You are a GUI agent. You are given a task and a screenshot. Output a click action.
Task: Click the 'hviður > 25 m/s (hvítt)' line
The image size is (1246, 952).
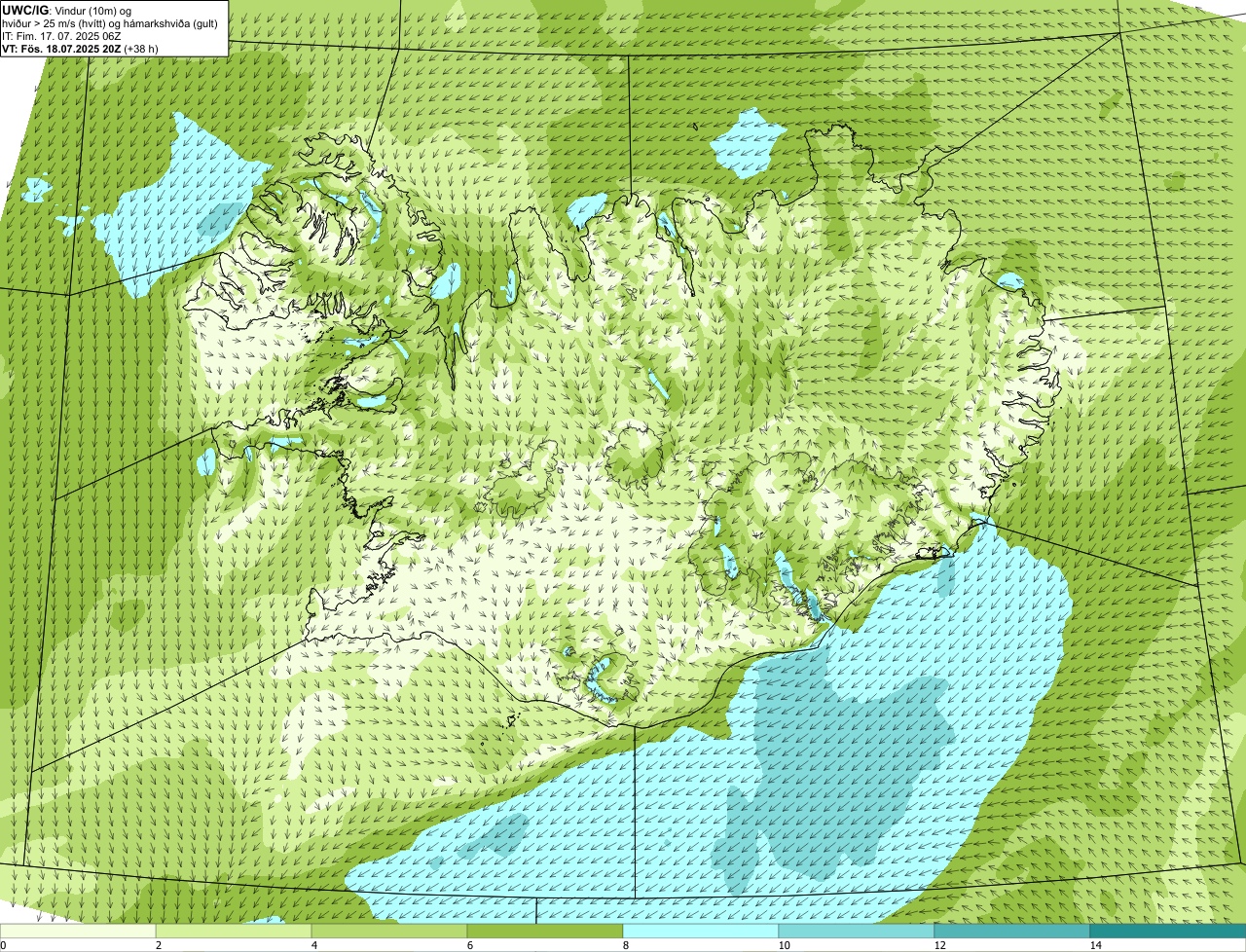[111, 22]
